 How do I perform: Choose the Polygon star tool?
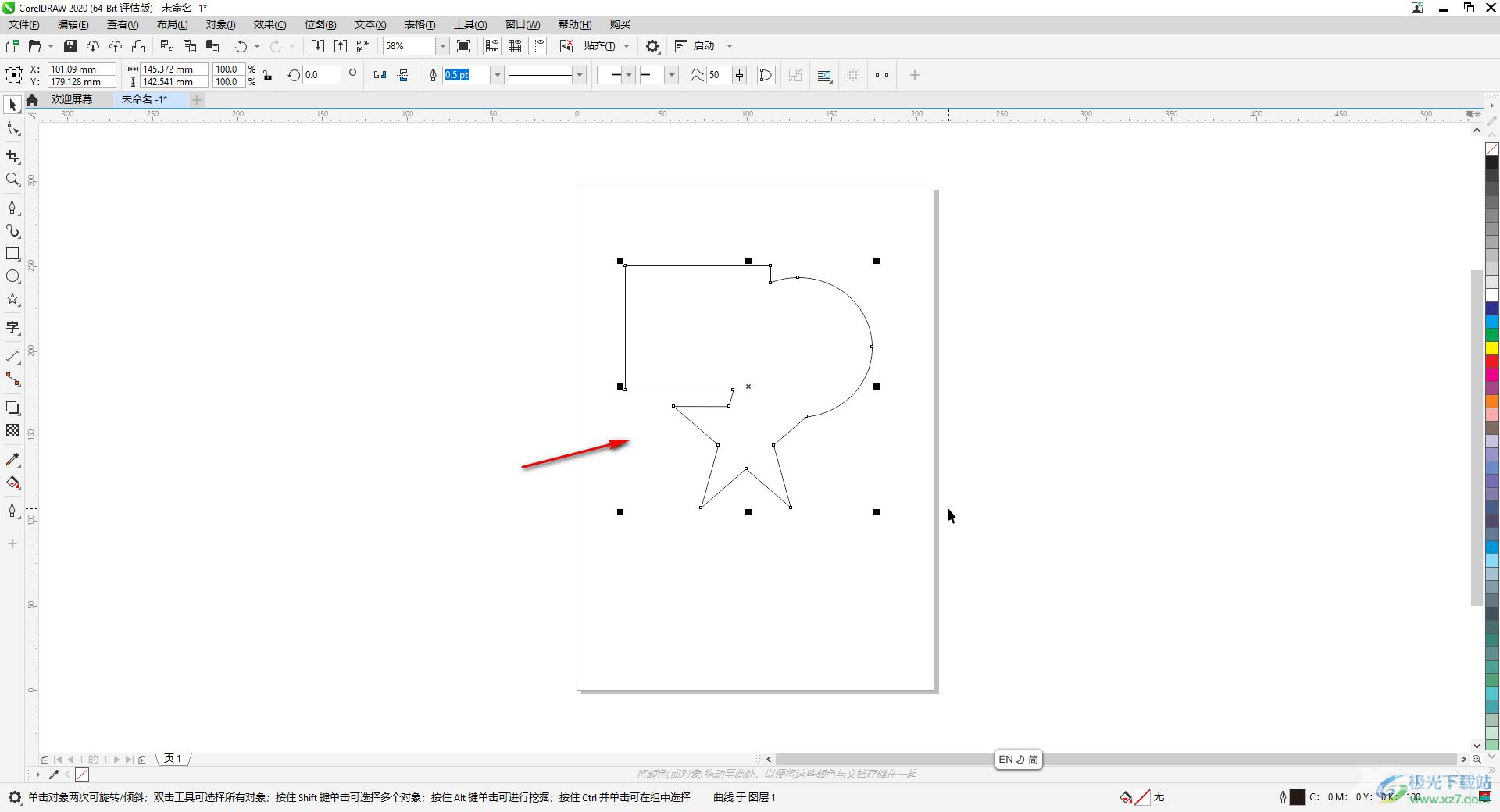[x=12, y=300]
